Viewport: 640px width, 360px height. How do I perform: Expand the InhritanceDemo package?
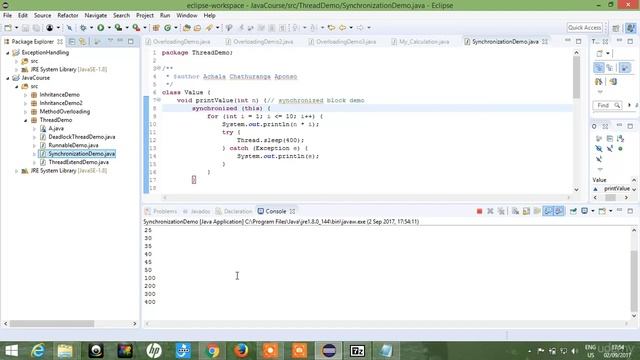25,95
